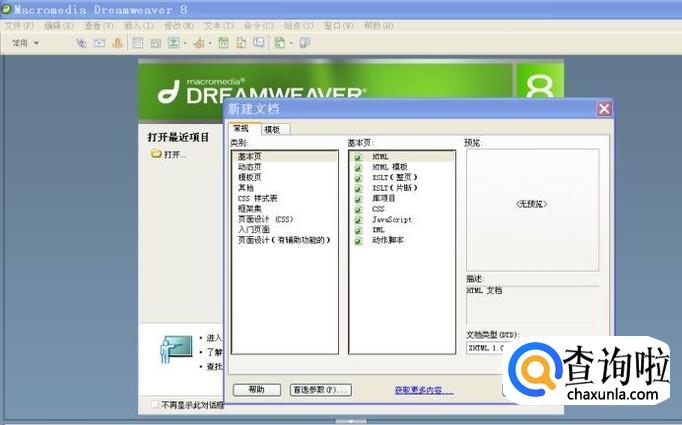682x425 pixels.
Task: Select the 其他 category
Action: [246, 187]
